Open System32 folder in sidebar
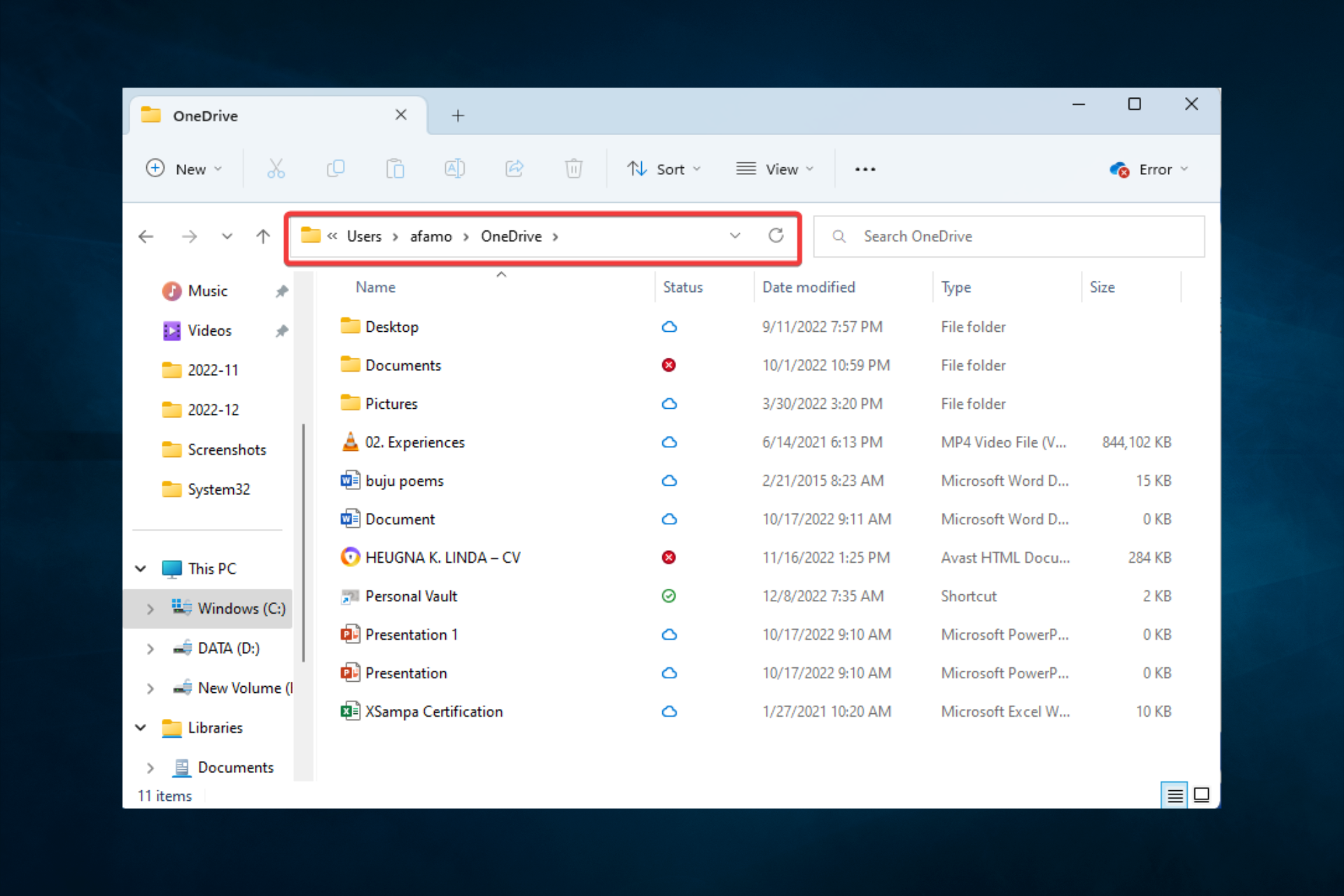 [x=218, y=489]
